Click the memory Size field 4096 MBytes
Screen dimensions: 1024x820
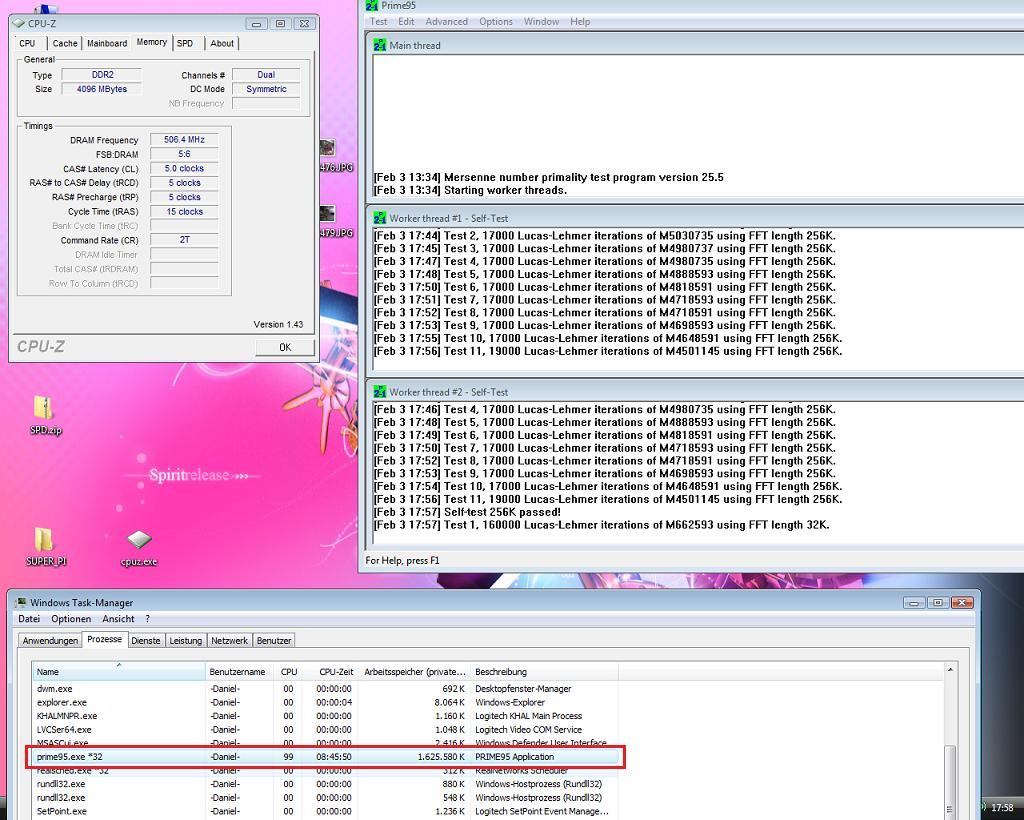(102, 89)
